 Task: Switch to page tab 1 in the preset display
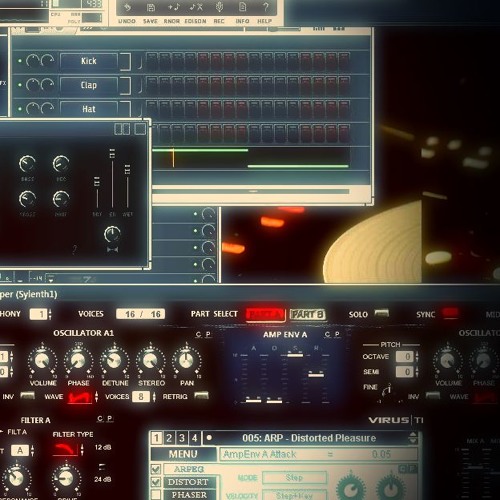coord(156,438)
